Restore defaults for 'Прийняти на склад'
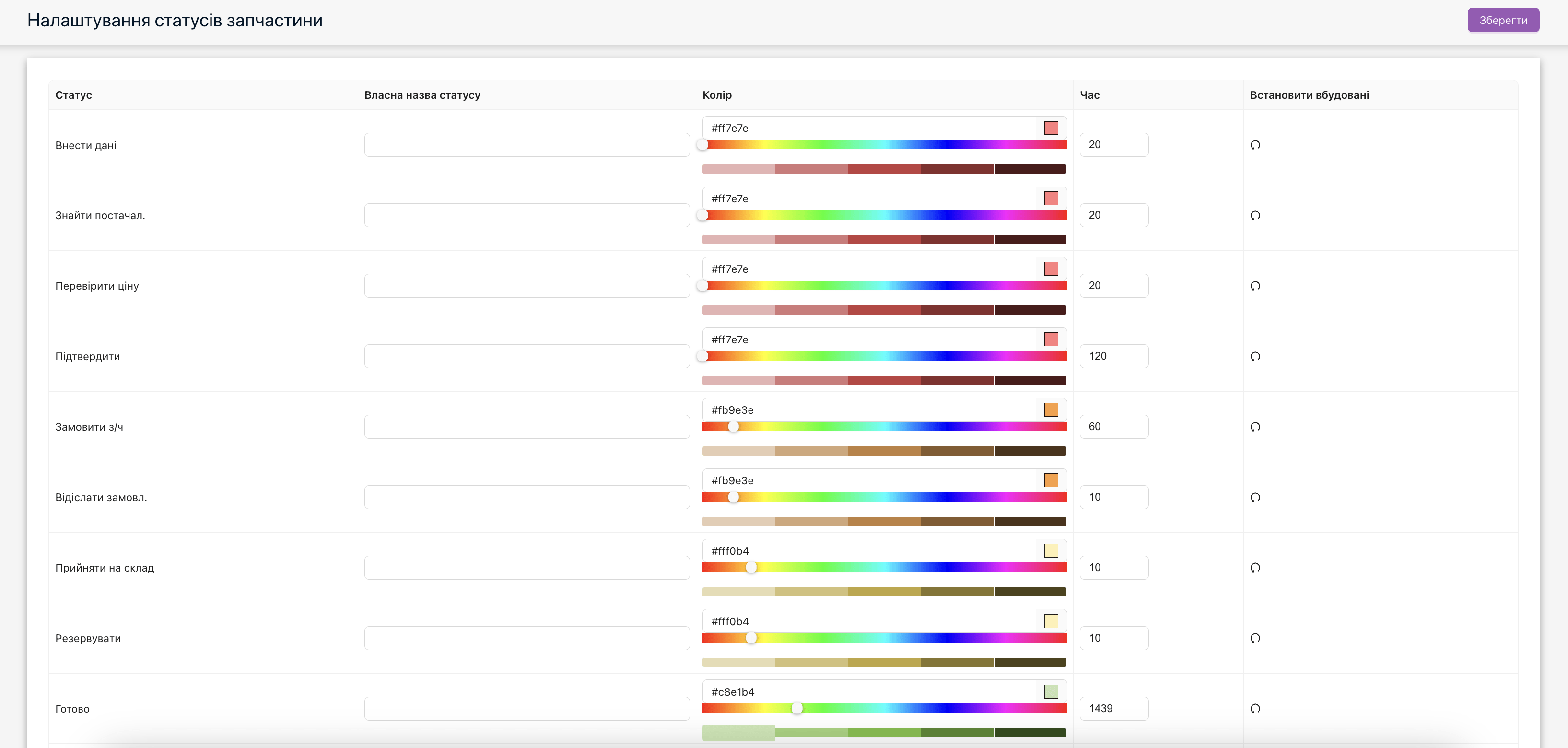 (x=1254, y=568)
